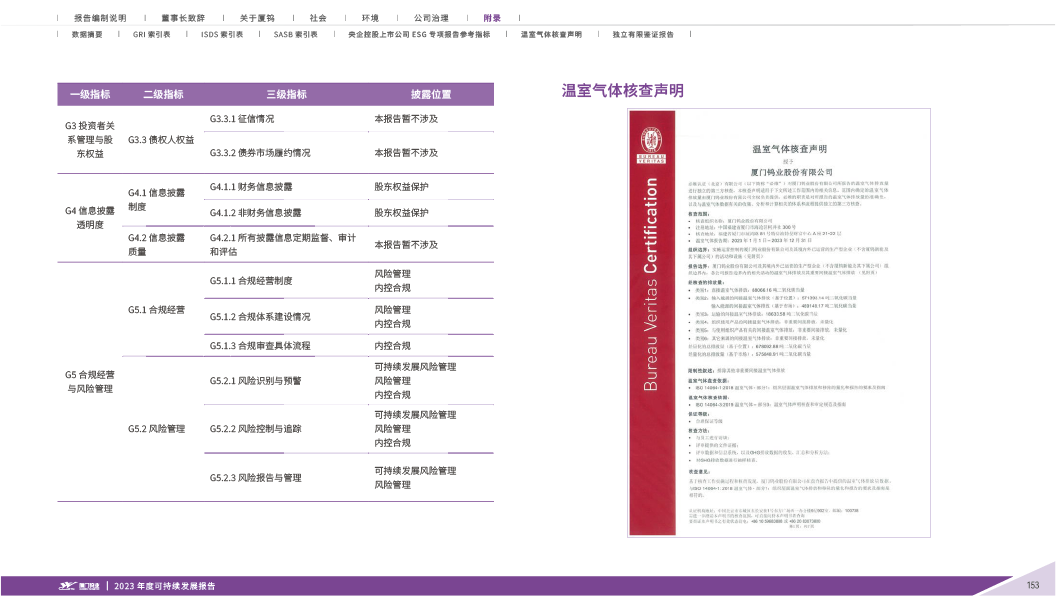Open the 环境 section tab
The width and height of the screenshot is (1056, 596).
[x=370, y=18]
